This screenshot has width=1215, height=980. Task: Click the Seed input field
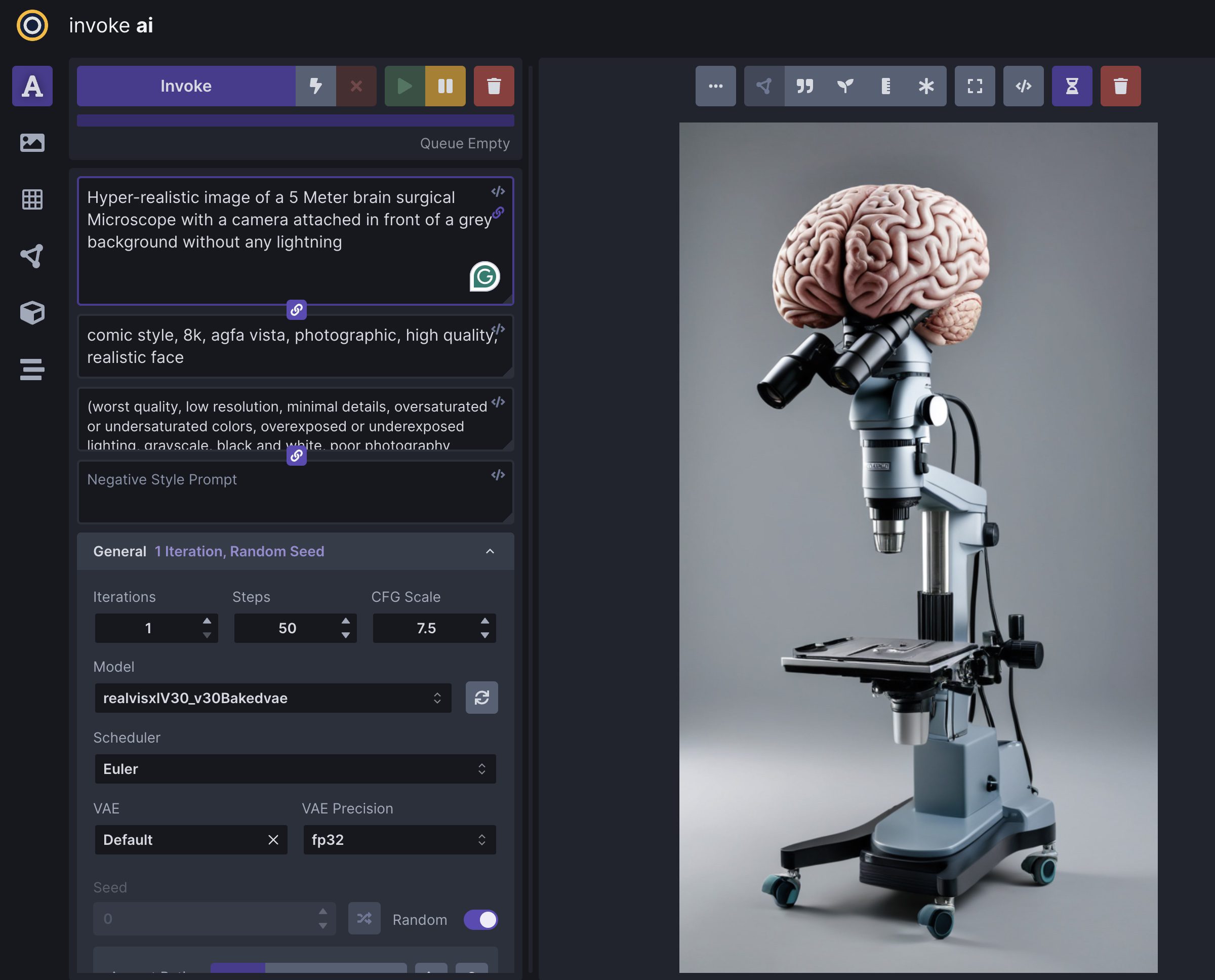click(215, 919)
